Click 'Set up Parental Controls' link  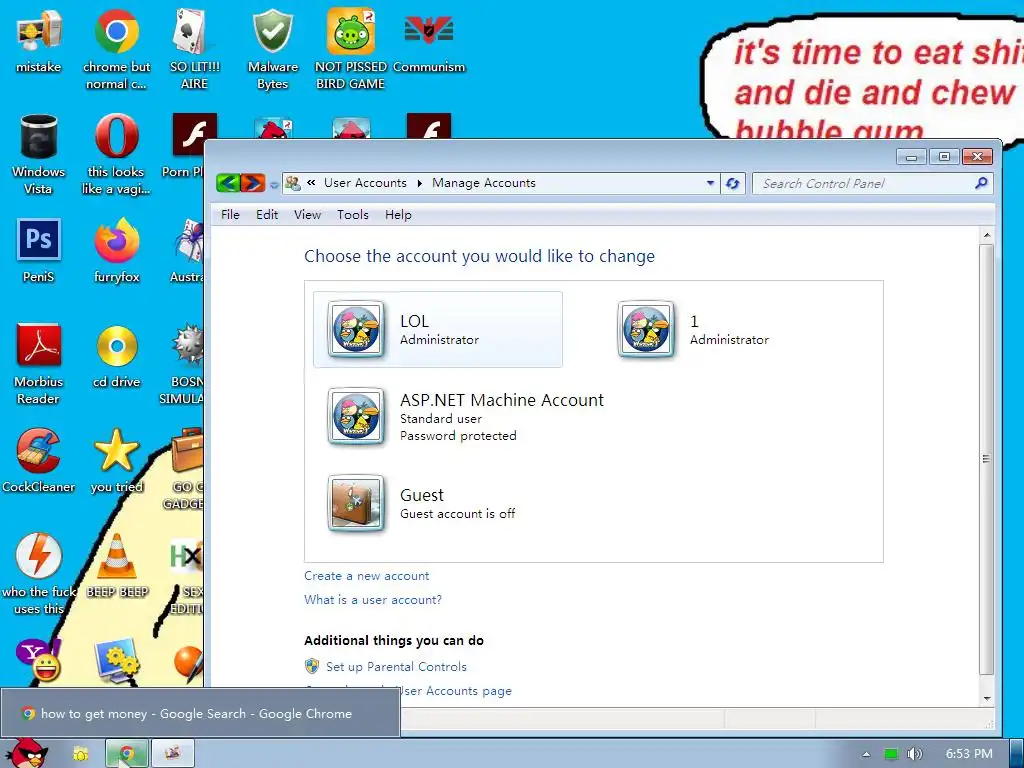[396, 667]
